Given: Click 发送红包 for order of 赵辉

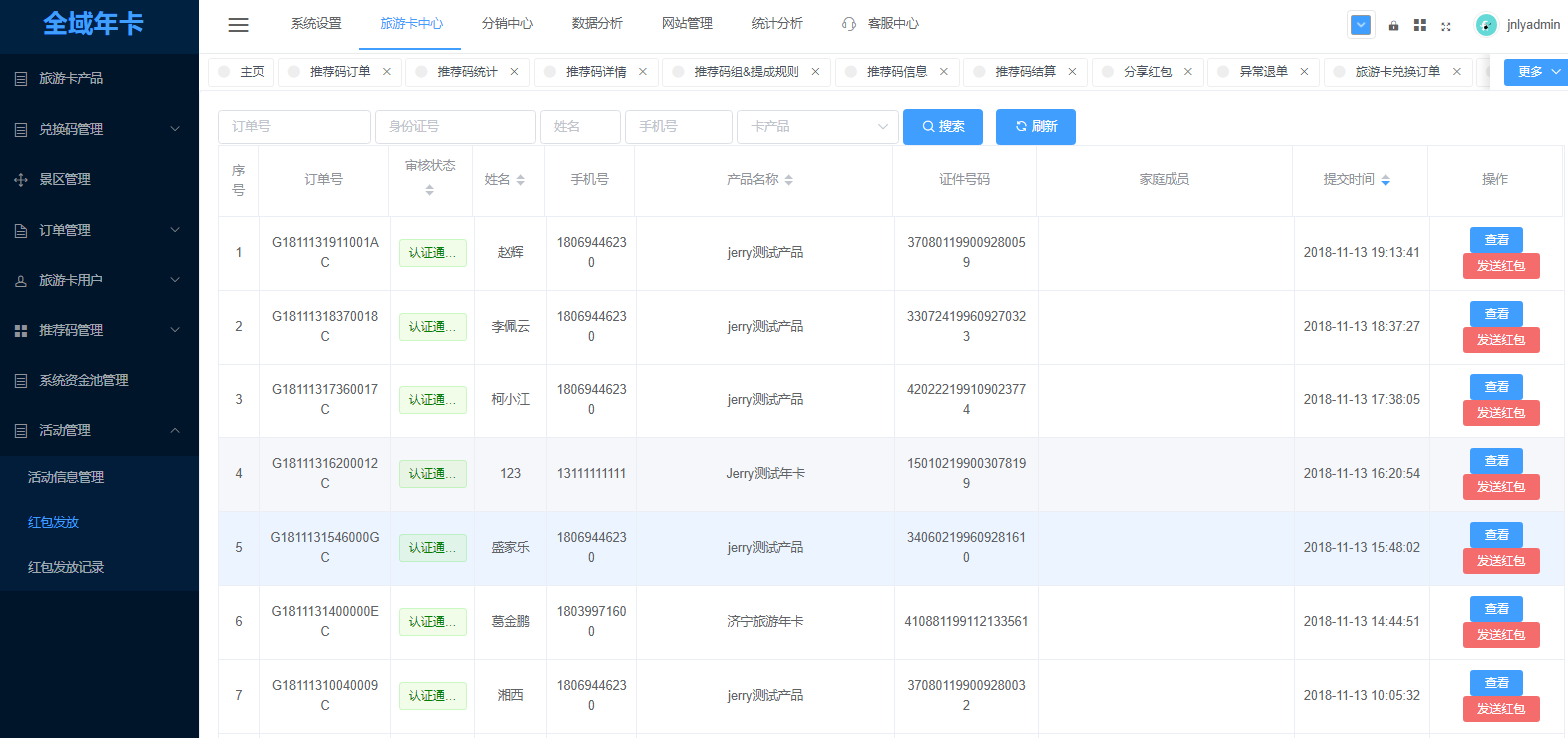Looking at the screenshot, I should click(1500, 266).
